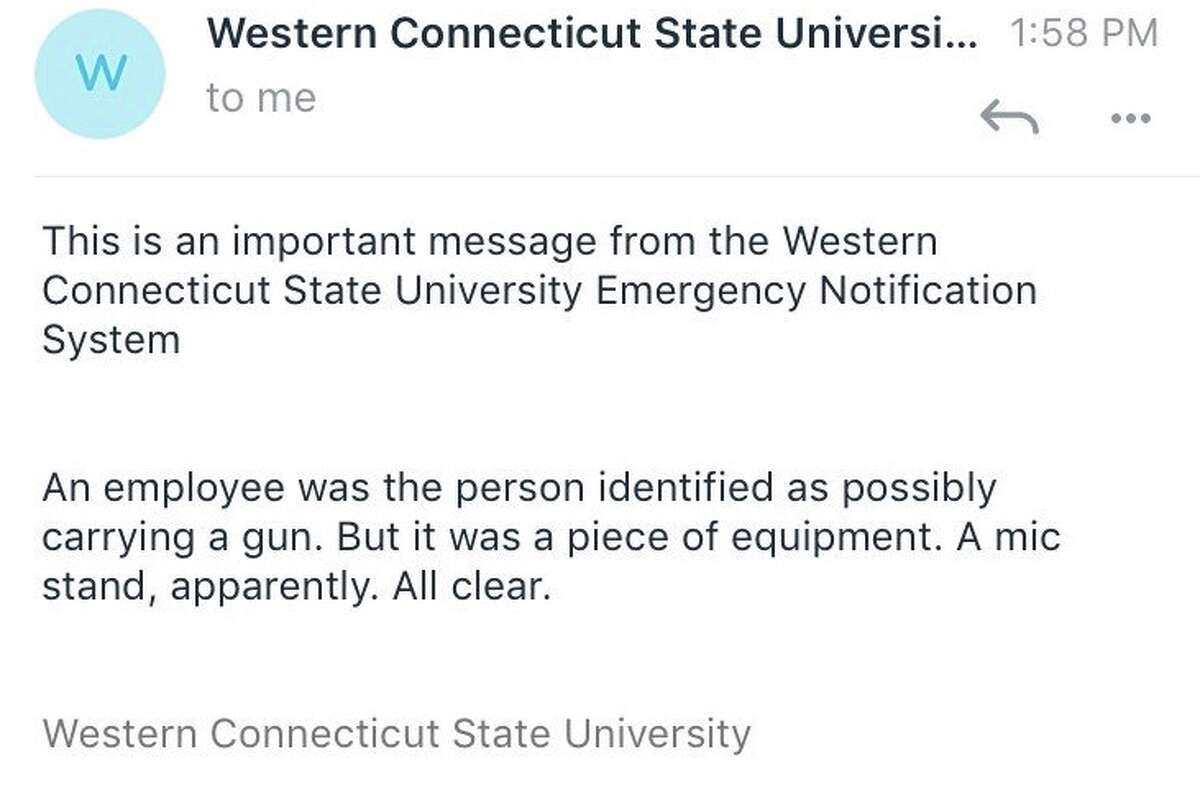The width and height of the screenshot is (1200, 790).
Task: Select the "This is an important message" line
Action: coord(491,243)
